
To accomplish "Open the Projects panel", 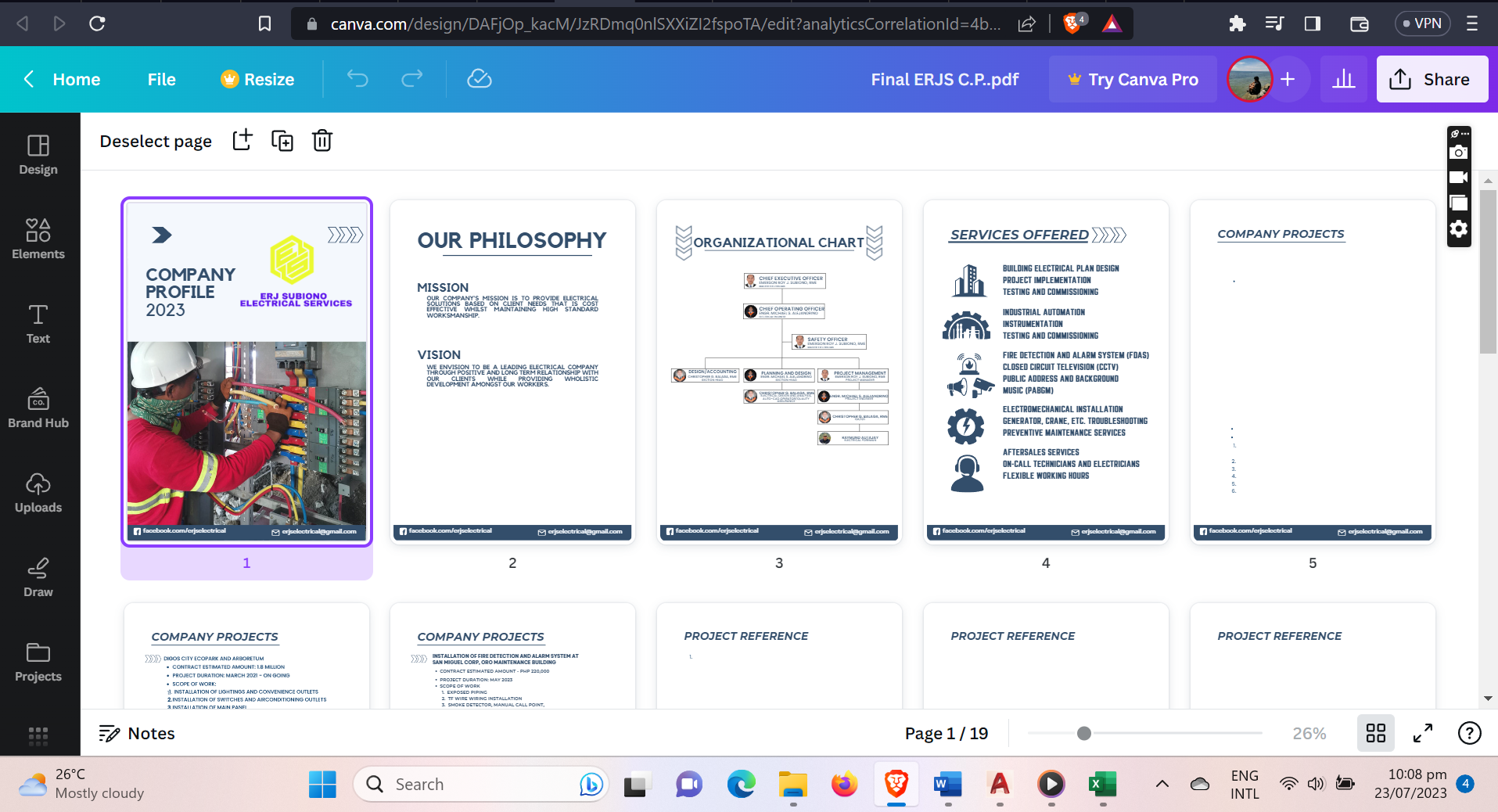I will click(38, 662).
